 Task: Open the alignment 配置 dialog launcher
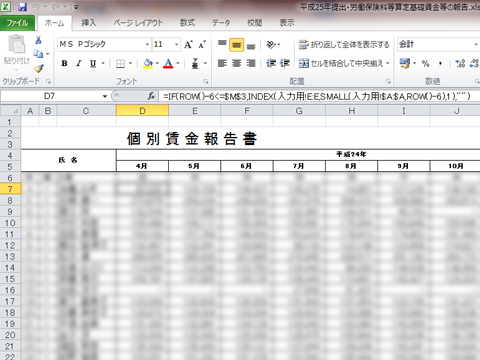tap(388, 81)
